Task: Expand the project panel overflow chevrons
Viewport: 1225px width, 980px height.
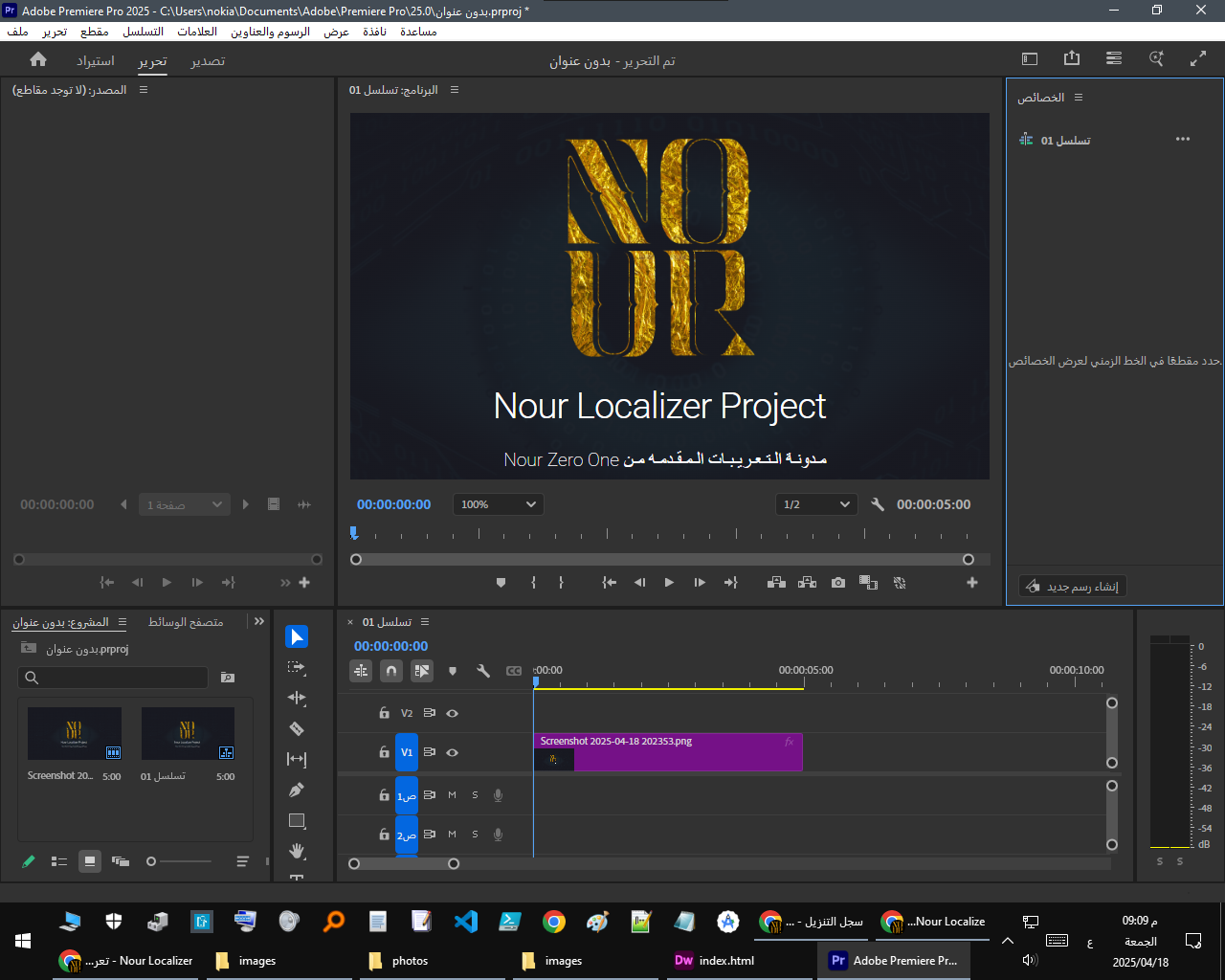Action: coord(259,621)
